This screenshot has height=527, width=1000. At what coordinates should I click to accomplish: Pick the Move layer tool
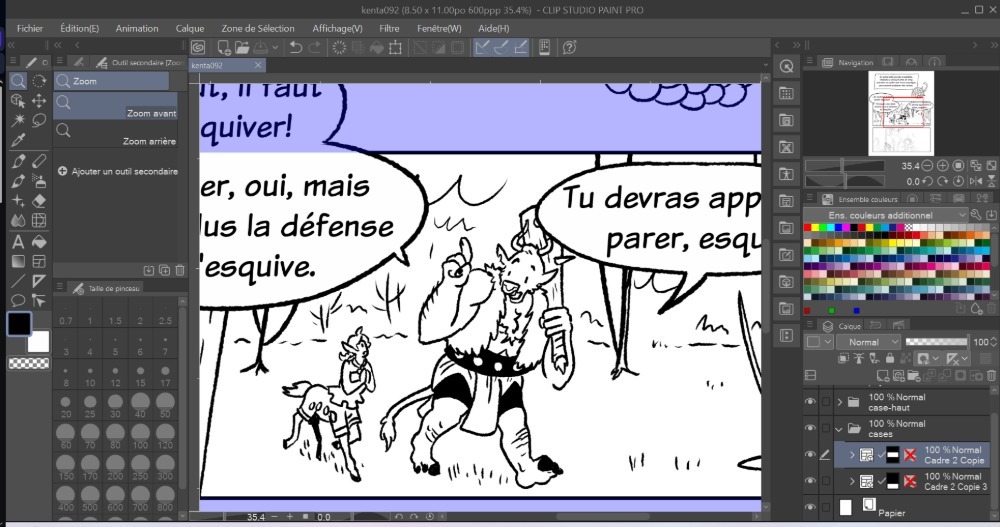click(x=40, y=100)
